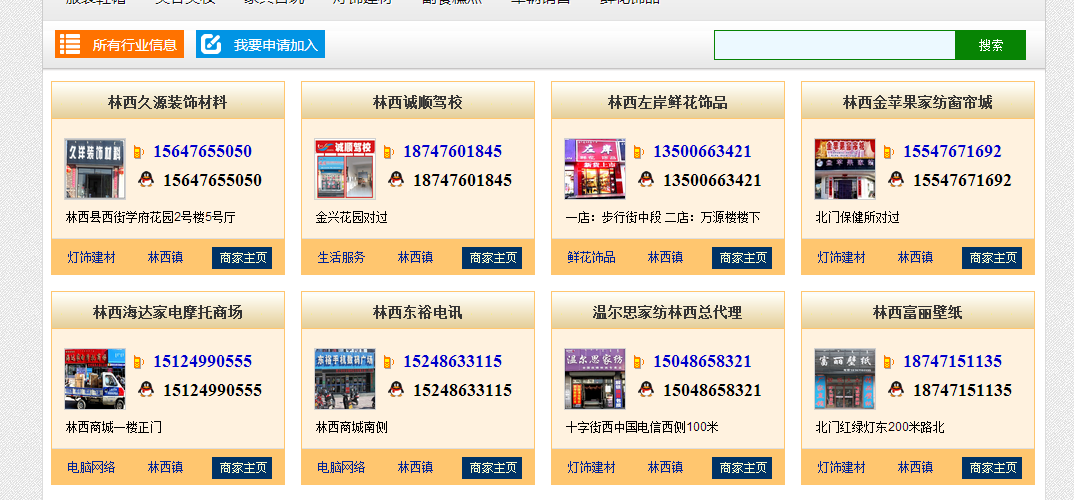The width and height of the screenshot is (1074, 500).
Task: Select 鲜花饰品 category link
Action: 591,258
